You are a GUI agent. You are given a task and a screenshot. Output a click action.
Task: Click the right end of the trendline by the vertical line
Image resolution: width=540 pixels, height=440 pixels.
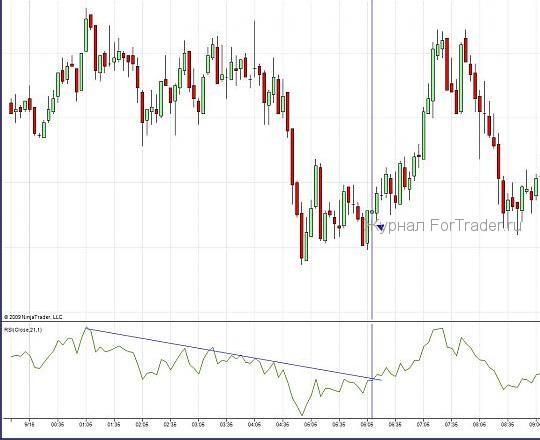(379, 380)
